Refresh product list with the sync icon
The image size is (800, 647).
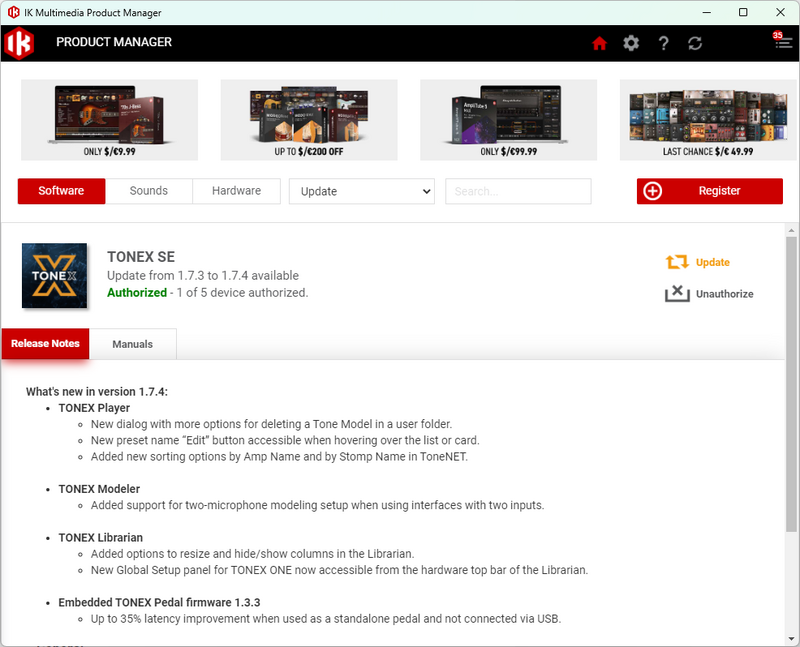[x=695, y=43]
